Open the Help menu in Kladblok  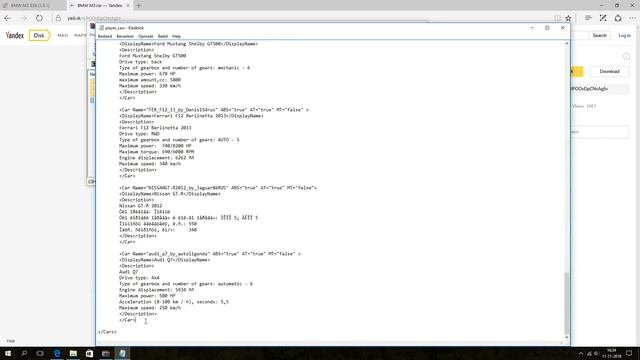(176, 36)
